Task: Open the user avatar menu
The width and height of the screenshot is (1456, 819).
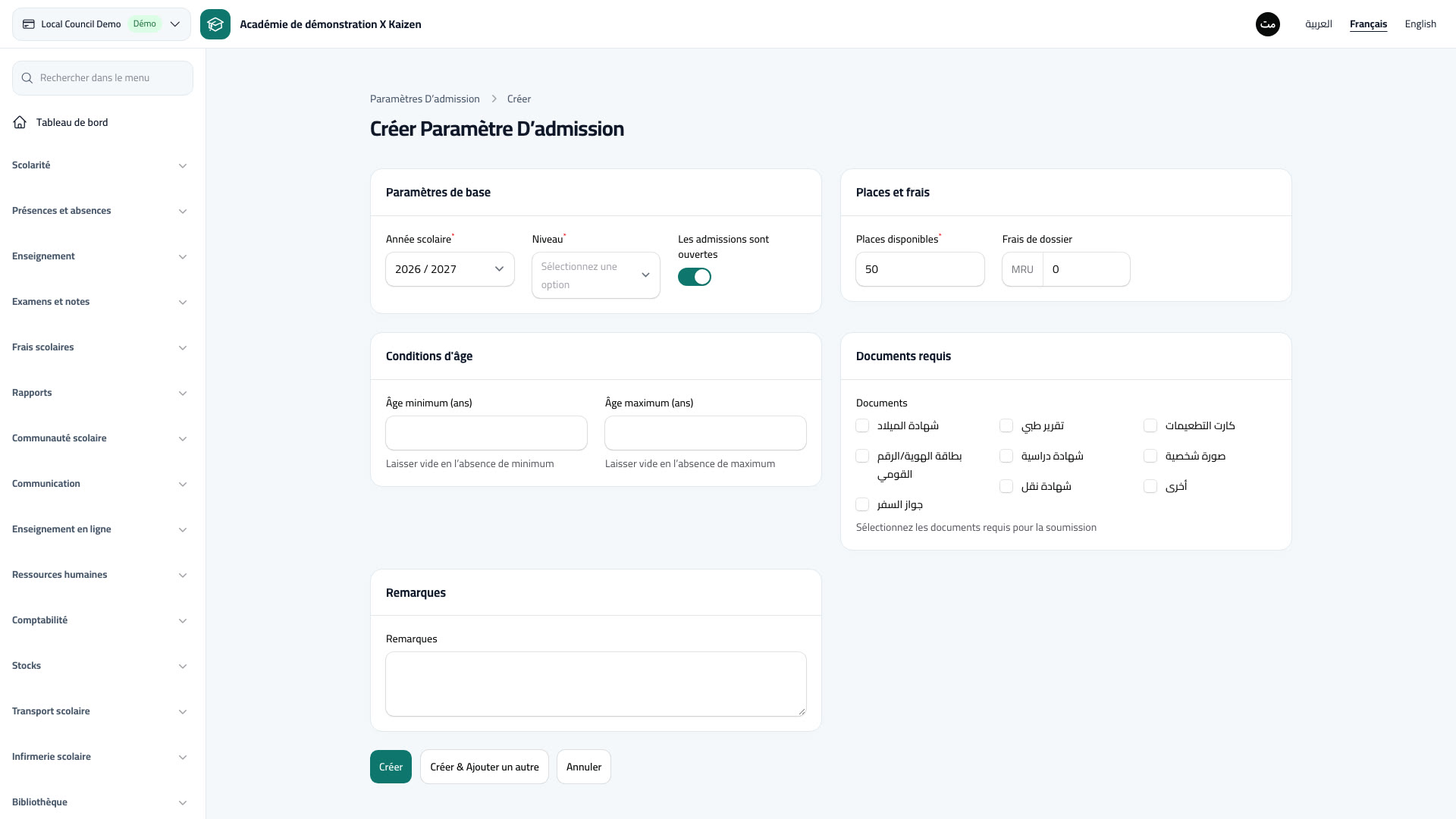Action: click(x=1268, y=24)
